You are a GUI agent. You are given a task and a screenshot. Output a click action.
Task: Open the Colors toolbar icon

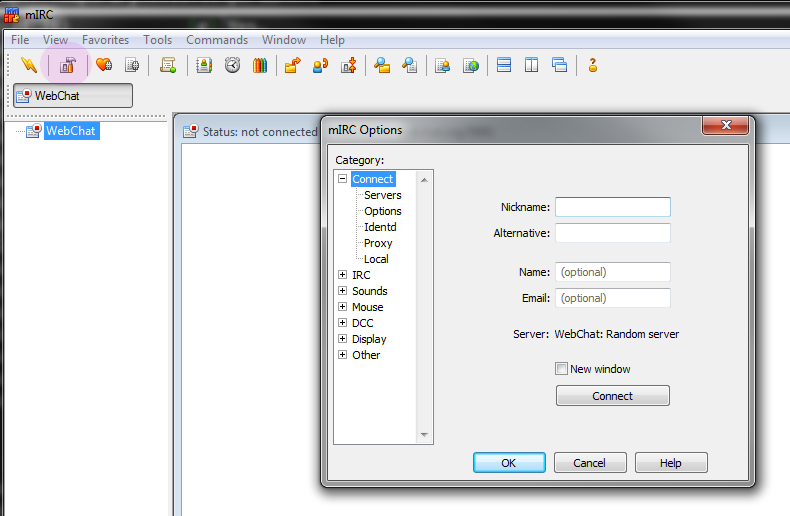click(x=260, y=65)
